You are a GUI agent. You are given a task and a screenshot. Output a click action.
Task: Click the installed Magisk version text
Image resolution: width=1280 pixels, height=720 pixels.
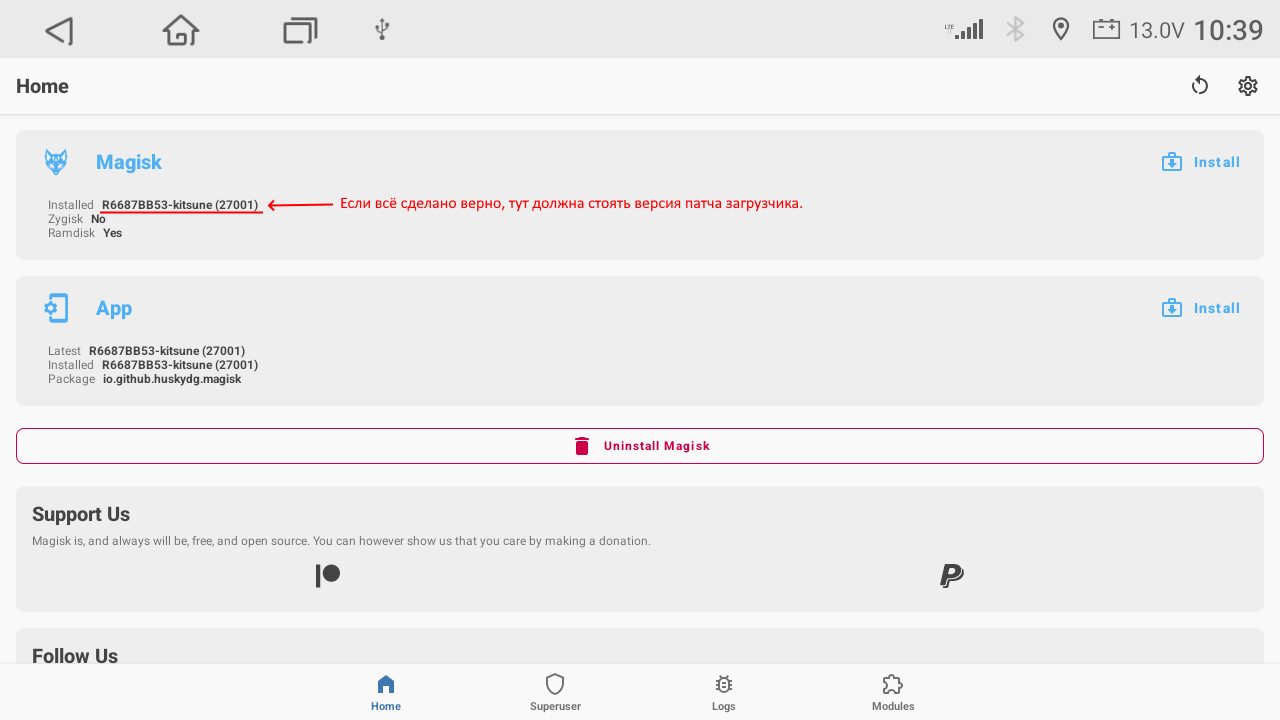click(180, 205)
